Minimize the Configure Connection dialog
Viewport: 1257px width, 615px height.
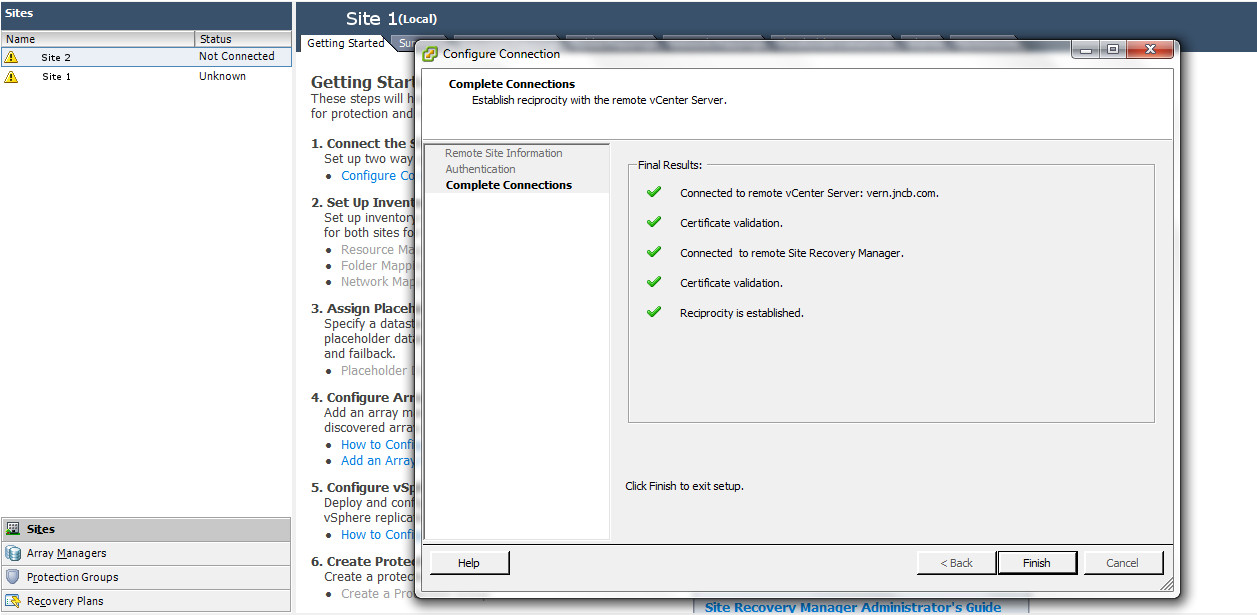pos(1087,50)
